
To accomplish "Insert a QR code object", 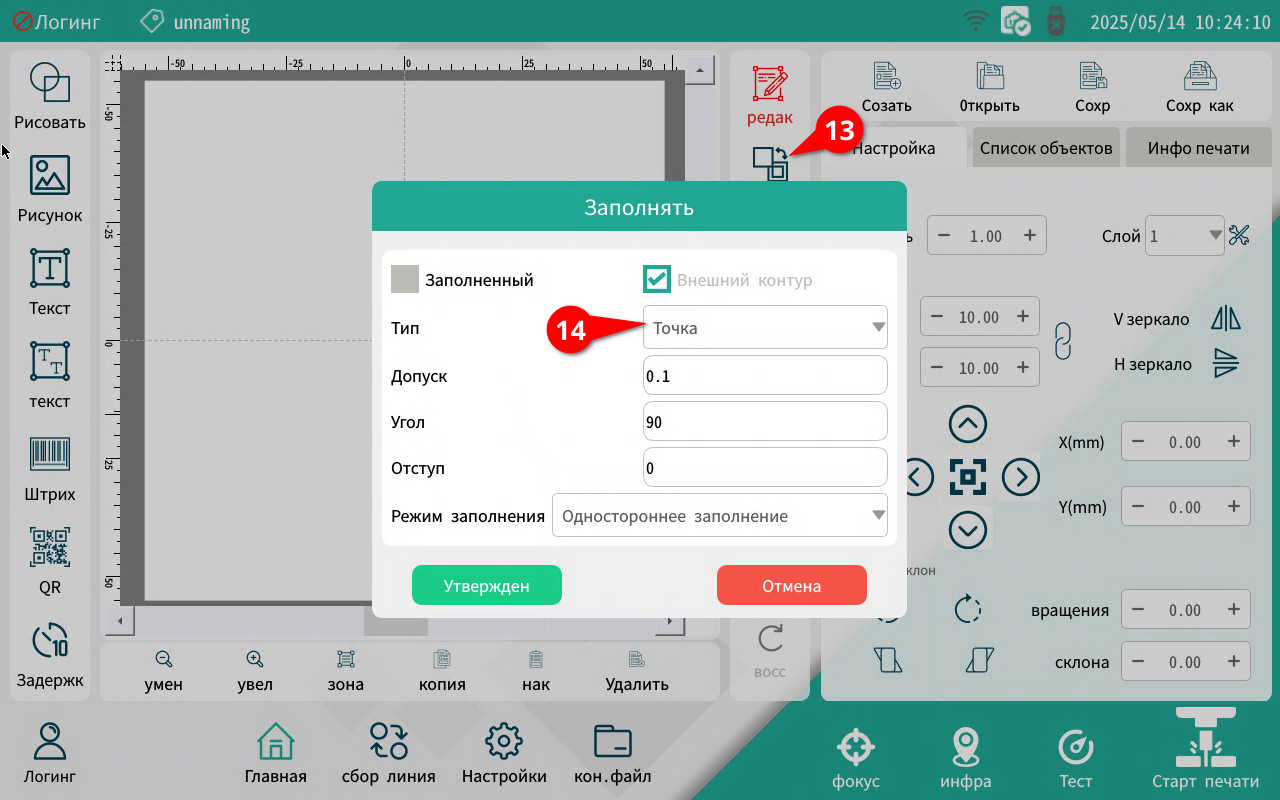I will pyautogui.click(x=49, y=548).
